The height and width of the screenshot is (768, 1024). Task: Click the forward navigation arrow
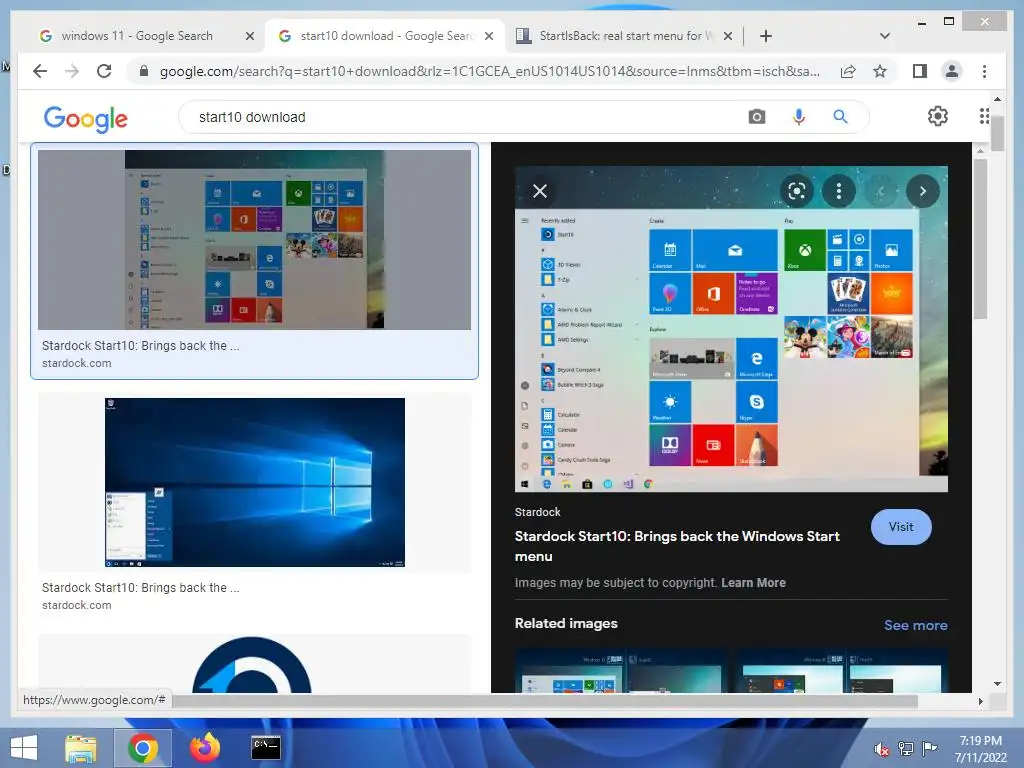pos(72,71)
